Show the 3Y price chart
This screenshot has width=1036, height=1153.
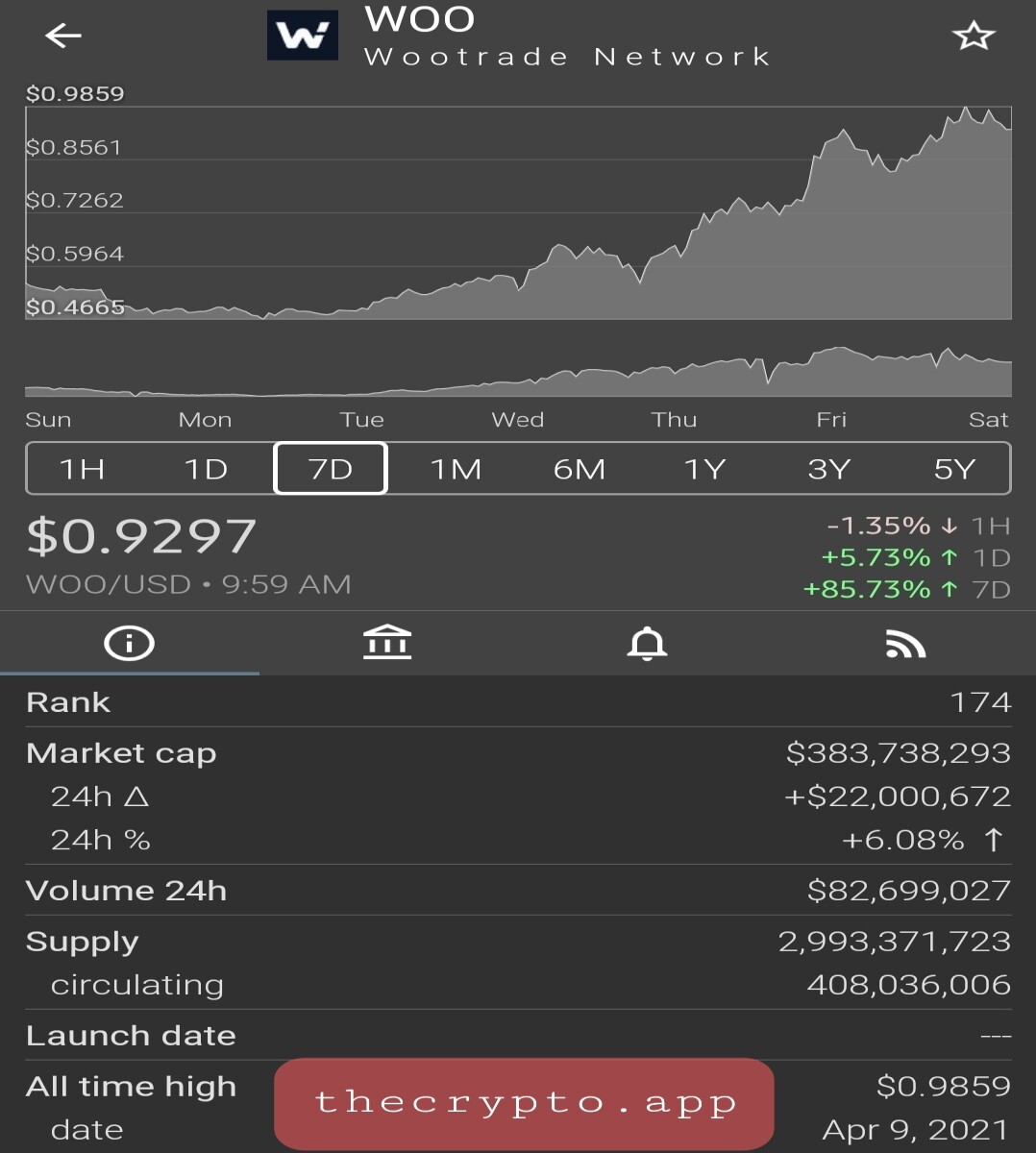click(829, 469)
